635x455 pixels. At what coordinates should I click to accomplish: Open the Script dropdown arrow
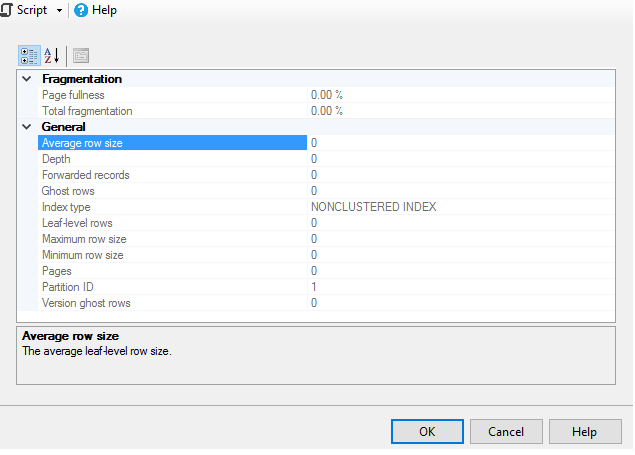[x=60, y=10]
